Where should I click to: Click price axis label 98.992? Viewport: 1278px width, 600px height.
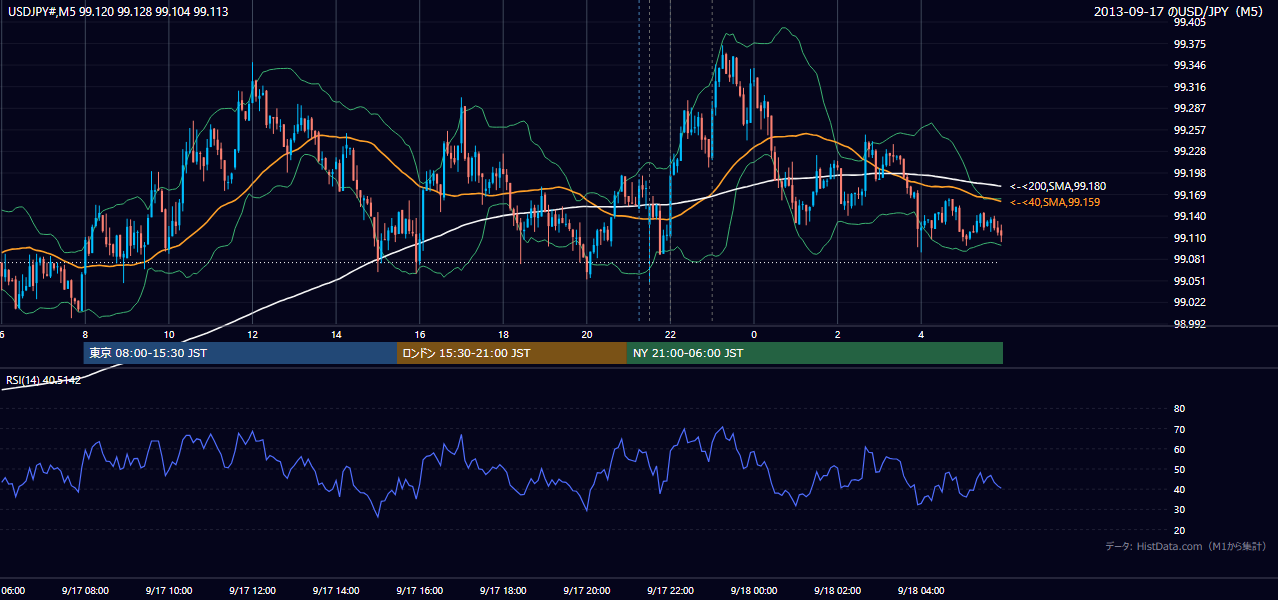(x=1189, y=324)
